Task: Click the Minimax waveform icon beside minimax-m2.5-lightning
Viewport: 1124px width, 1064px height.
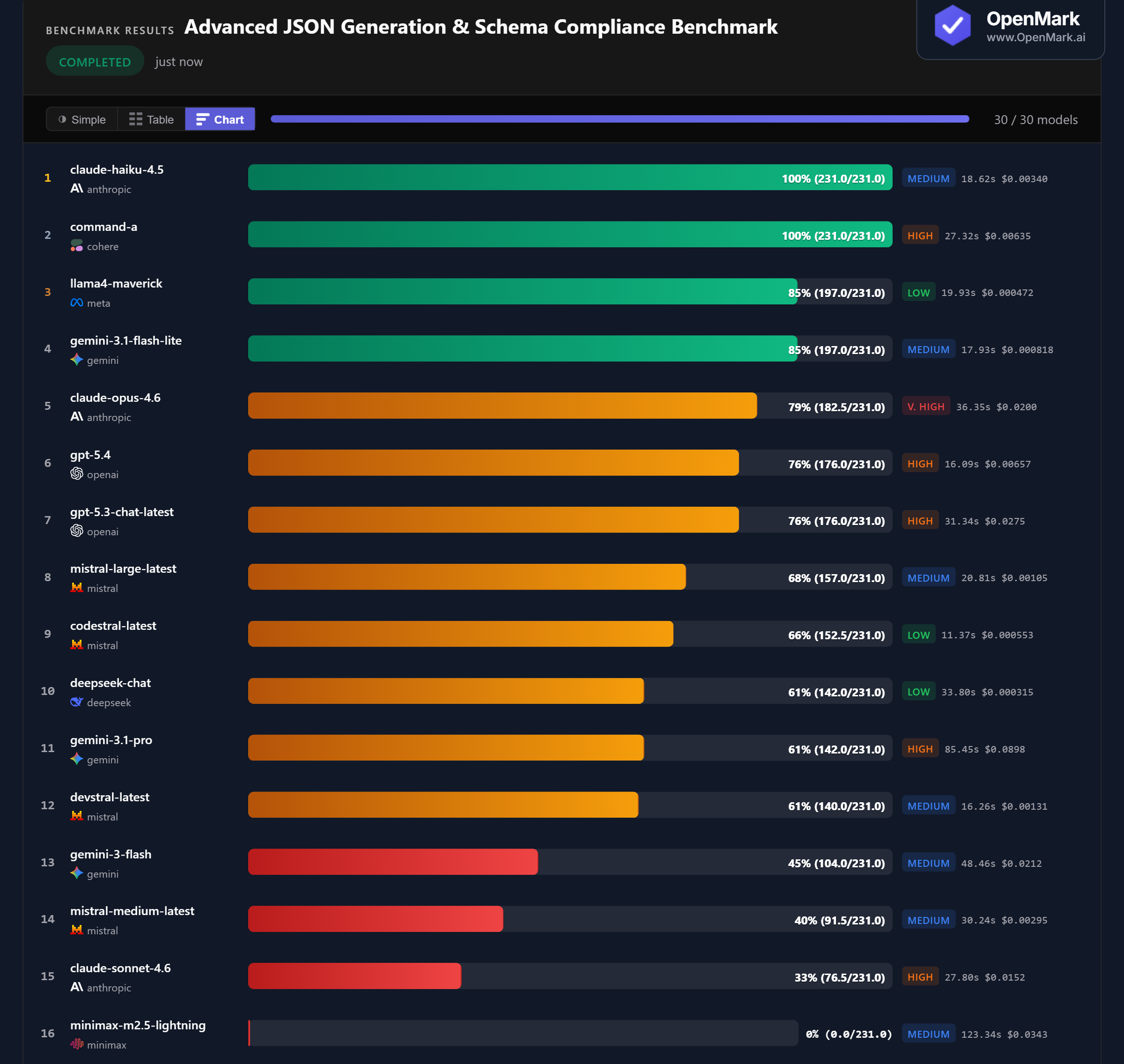Action: click(x=76, y=1044)
